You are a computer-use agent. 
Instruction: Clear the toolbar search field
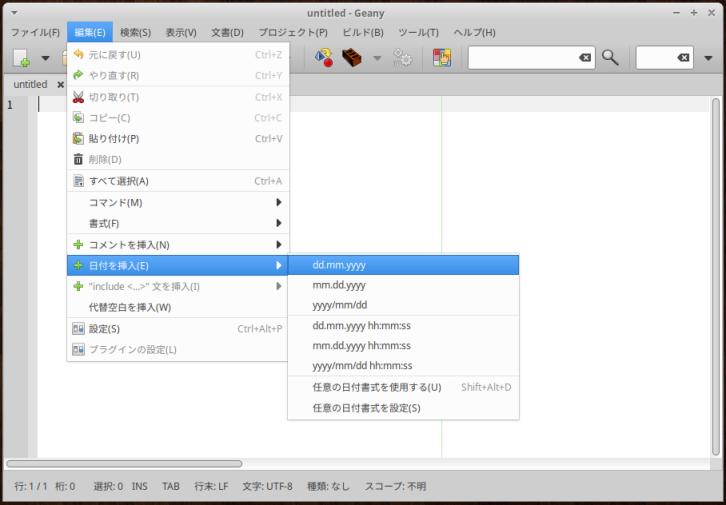coord(585,58)
